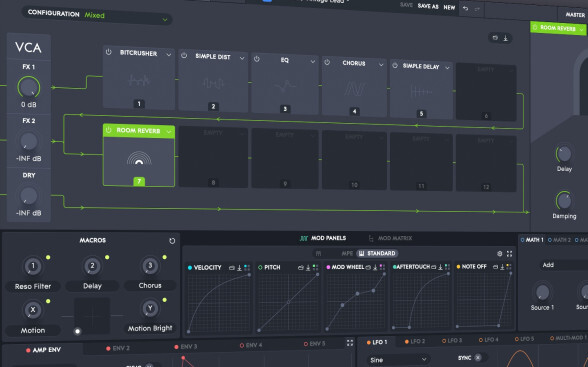The height and width of the screenshot is (367, 588).
Task: Open mod panels settings gear
Action: tap(500, 254)
